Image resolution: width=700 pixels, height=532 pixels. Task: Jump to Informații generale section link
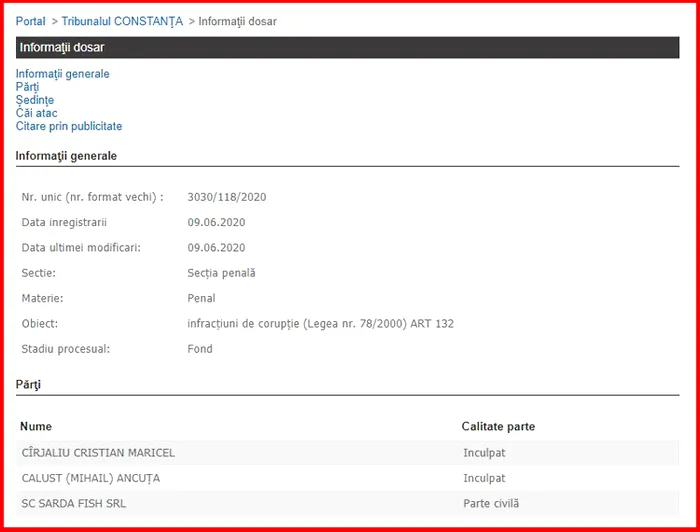[62, 74]
